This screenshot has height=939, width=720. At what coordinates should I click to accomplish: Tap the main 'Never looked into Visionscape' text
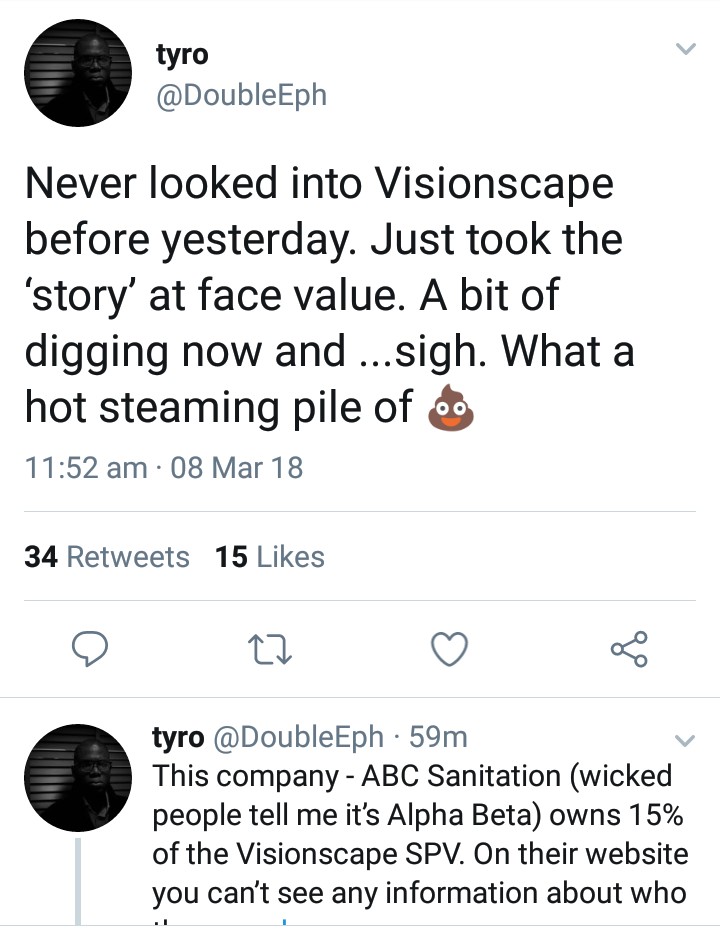330,295
